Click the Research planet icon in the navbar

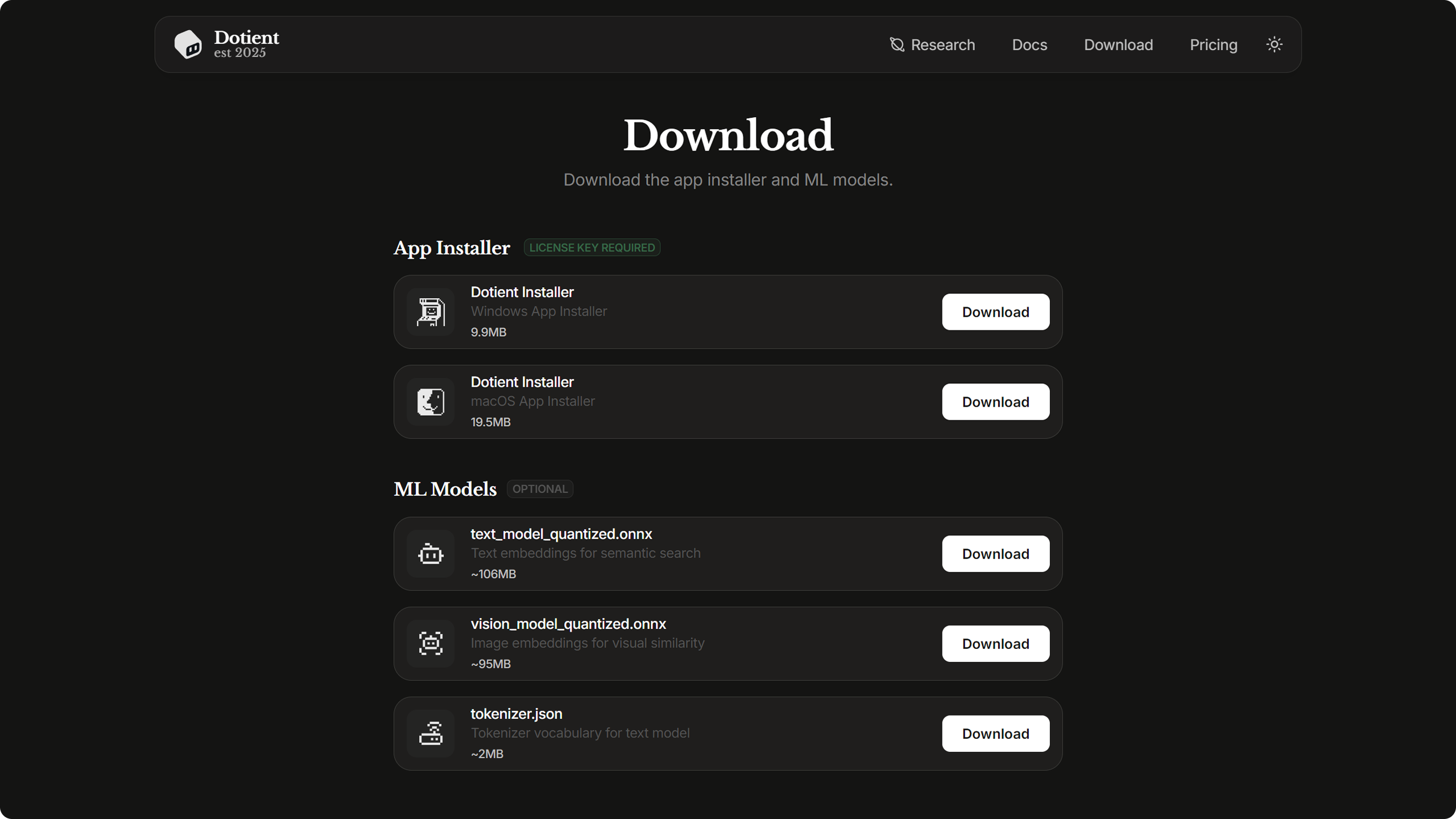point(897,44)
